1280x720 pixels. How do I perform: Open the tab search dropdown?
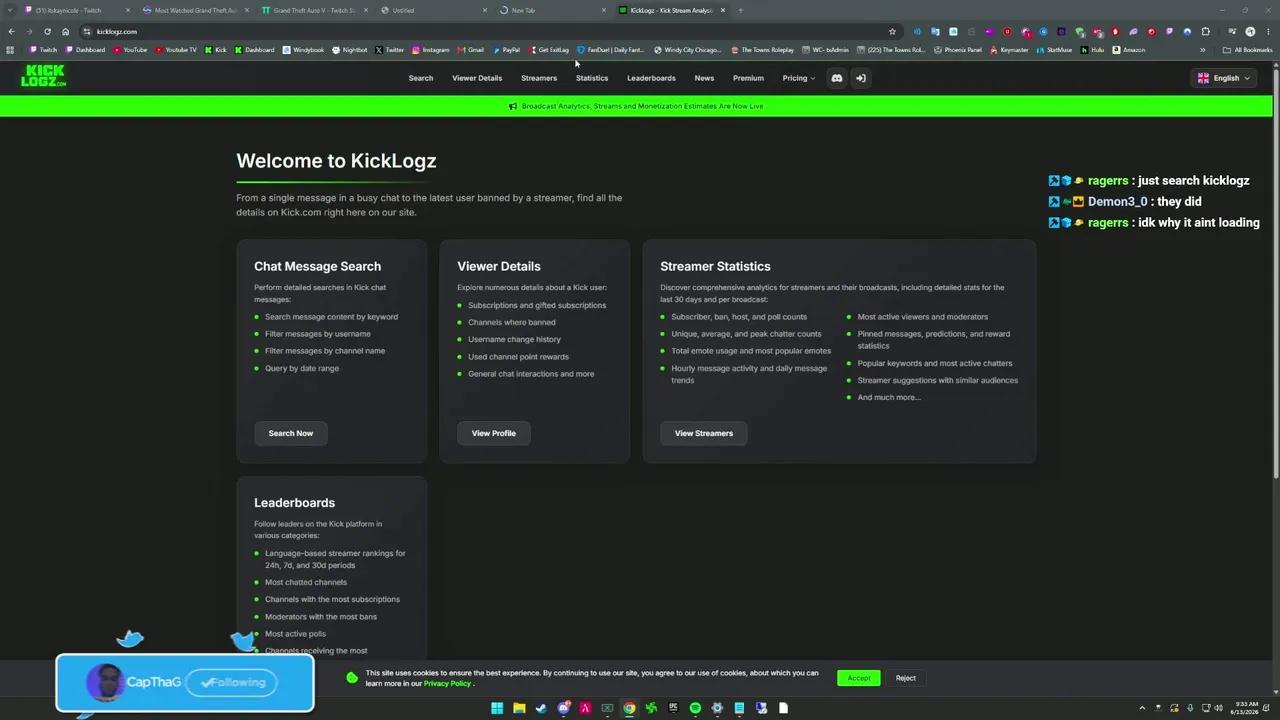tap(10, 10)
